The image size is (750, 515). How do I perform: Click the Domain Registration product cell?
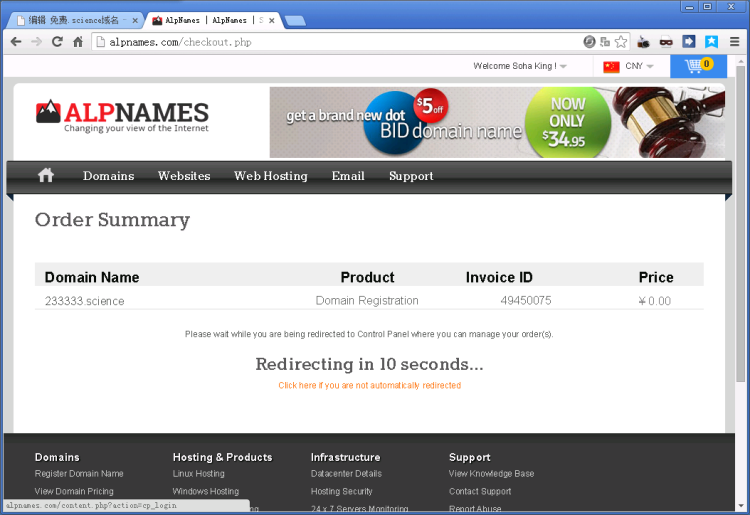pos(367,300)
